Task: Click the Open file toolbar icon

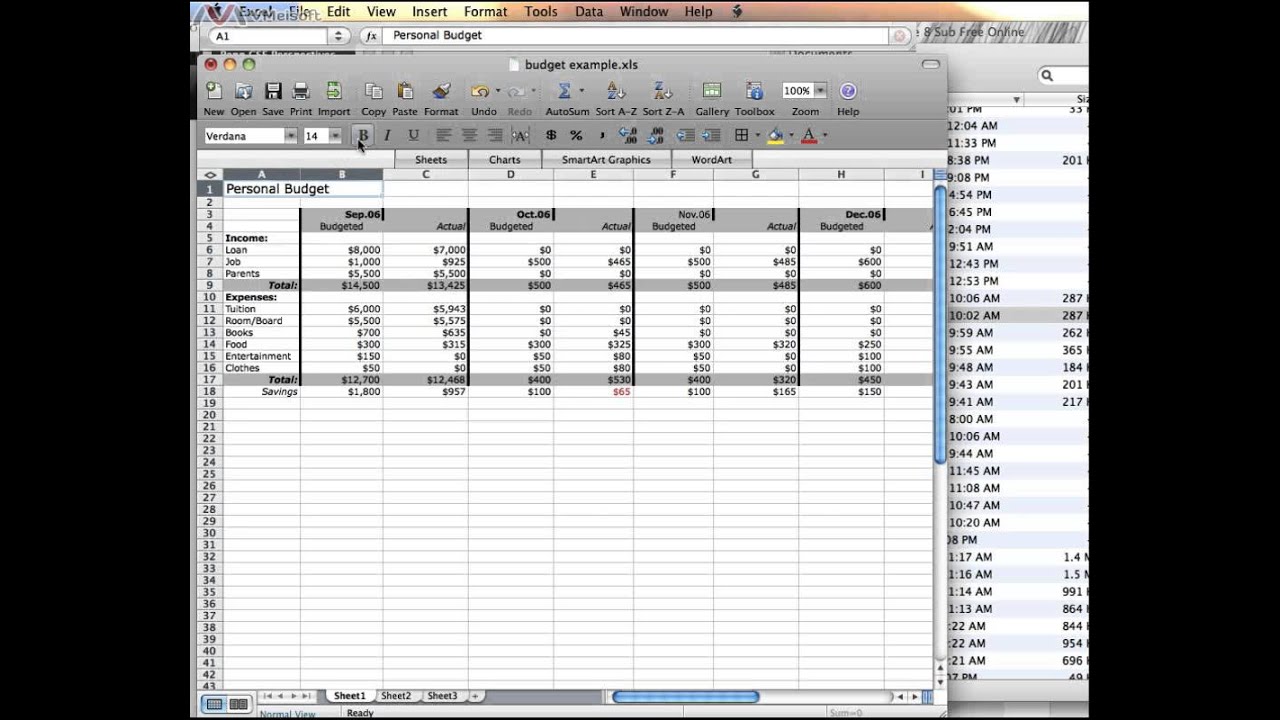Action: [x=243, y=91]
